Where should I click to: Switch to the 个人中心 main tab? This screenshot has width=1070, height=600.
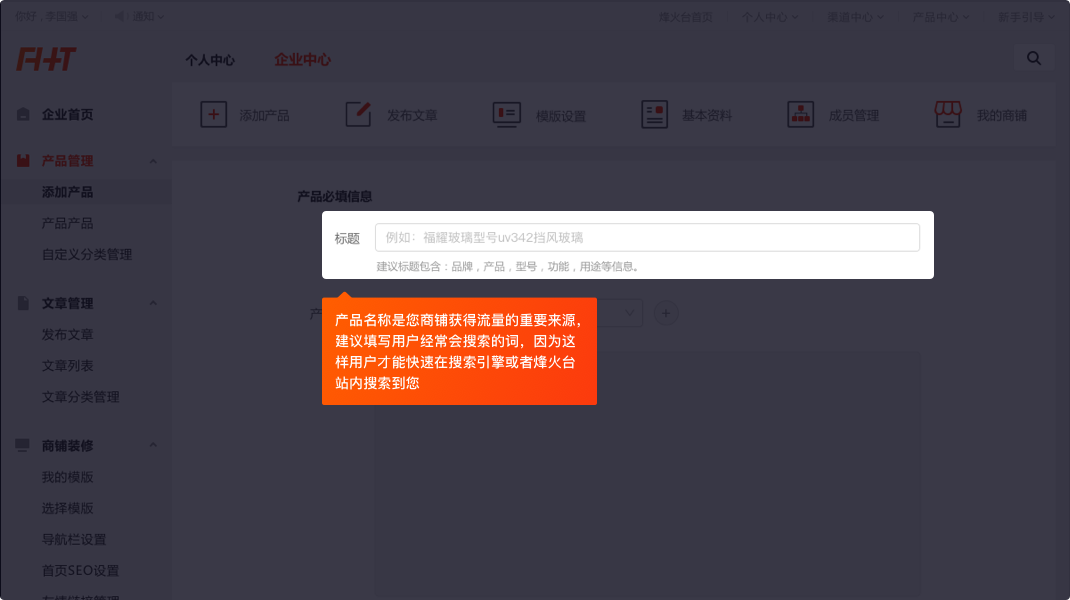210,60
